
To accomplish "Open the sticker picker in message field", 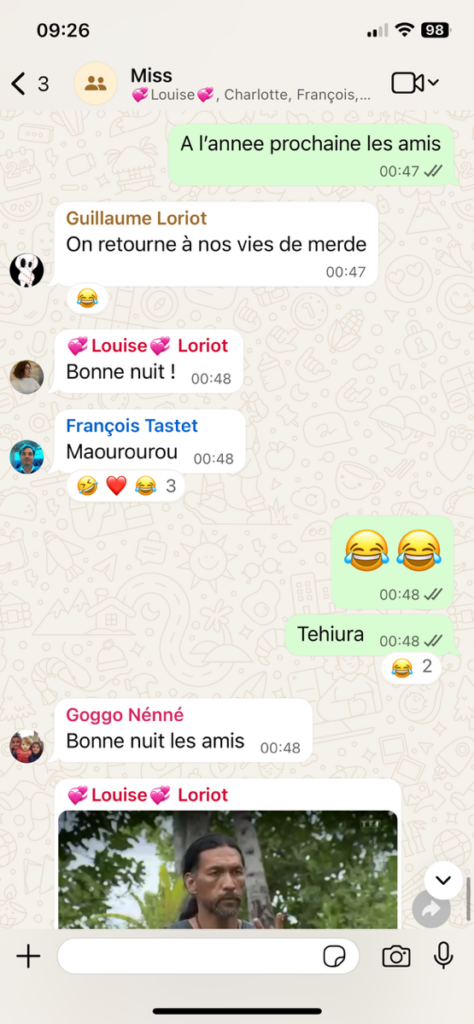I will (x=334, y=957).
